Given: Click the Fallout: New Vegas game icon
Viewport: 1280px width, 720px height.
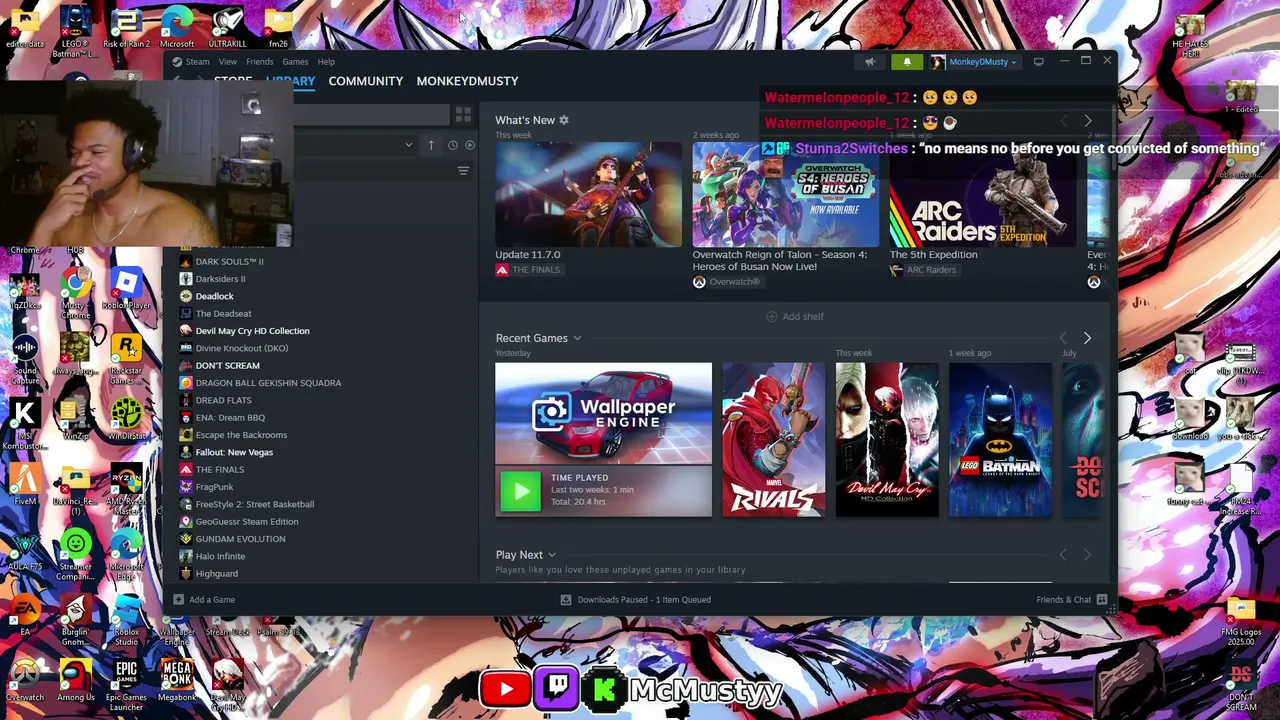Looking at the screenshot, I should click(x=186, y=453).
